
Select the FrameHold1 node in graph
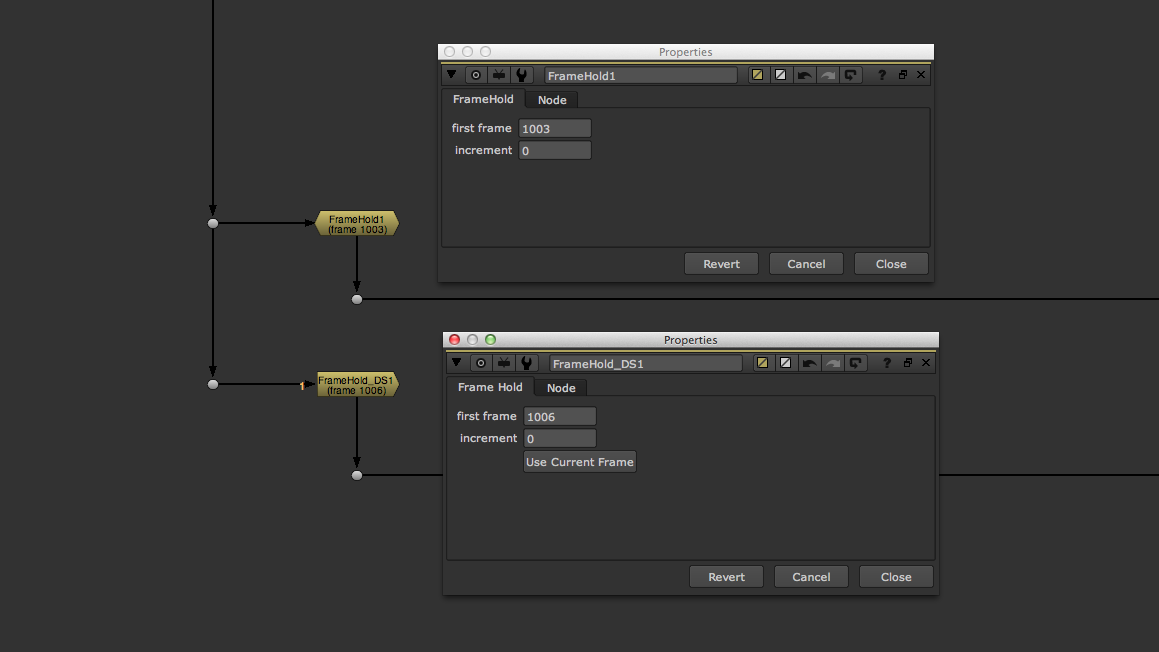click(357, 224)
